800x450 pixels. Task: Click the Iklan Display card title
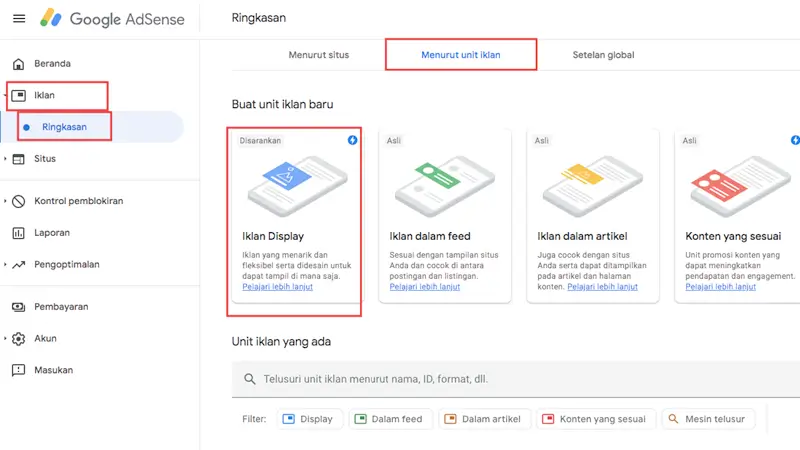273,236
